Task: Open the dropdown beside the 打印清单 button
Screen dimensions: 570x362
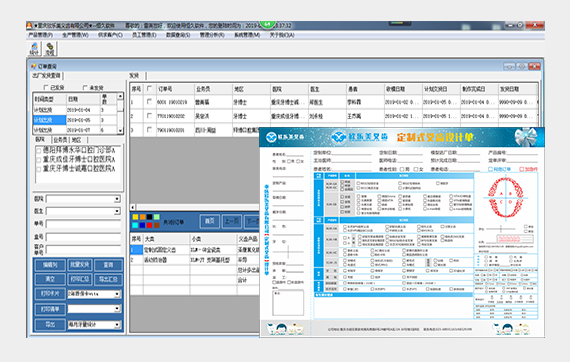Action: pos(117,309)
